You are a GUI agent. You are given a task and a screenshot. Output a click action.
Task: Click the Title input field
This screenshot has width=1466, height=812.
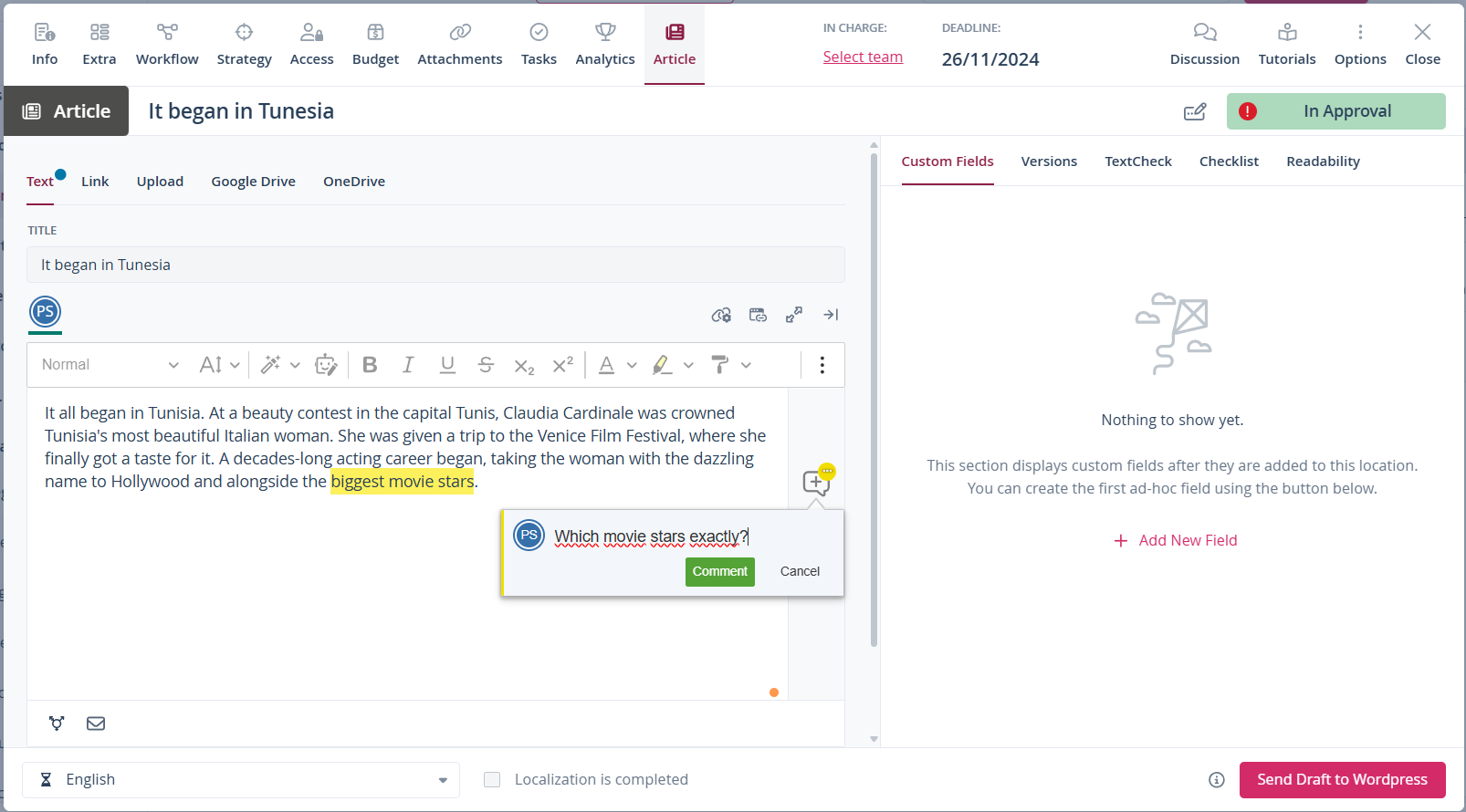pyautogui.click(x=435, y=265)
